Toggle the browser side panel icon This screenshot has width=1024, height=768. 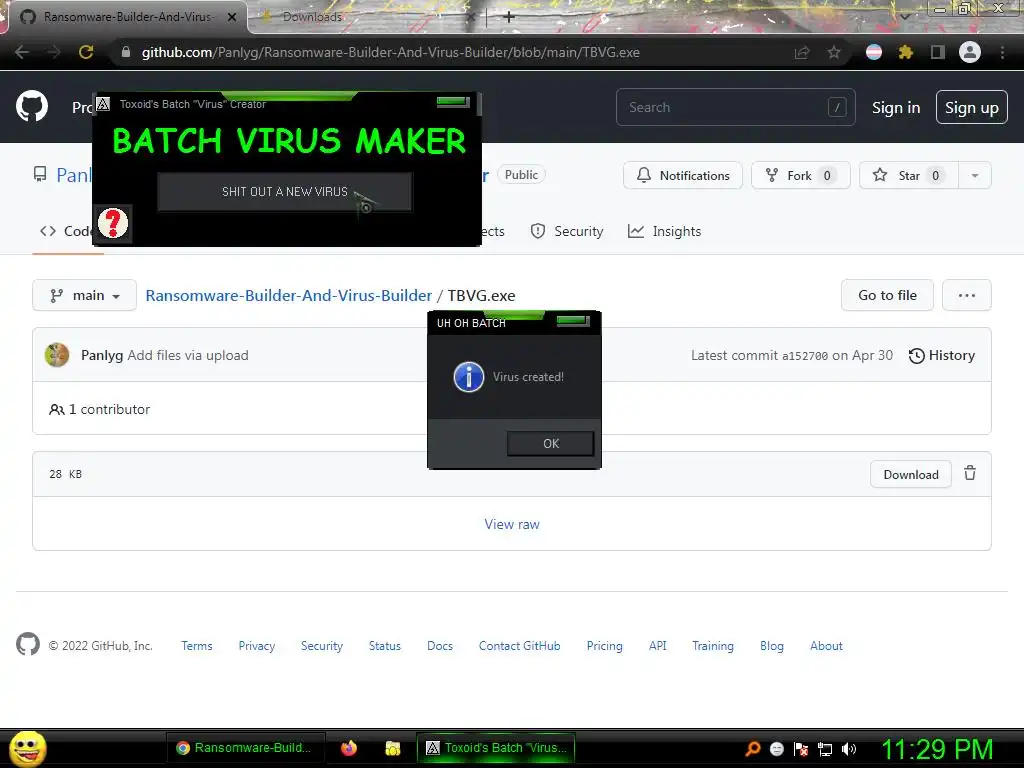[x=938, y=52]
